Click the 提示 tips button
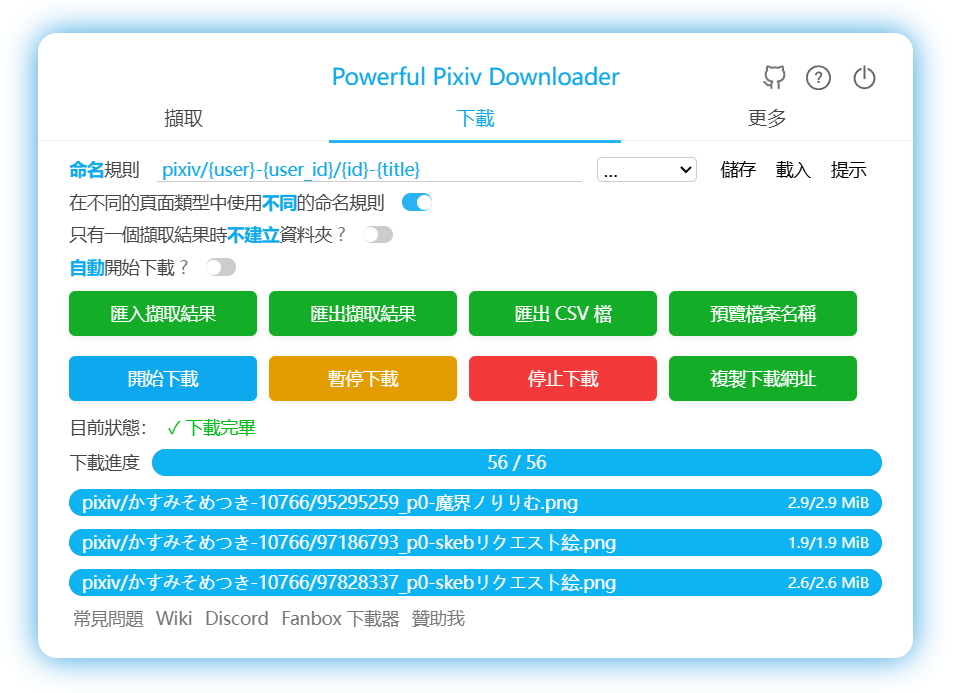This screenshot has width=956, height=693. pos(849,169)
